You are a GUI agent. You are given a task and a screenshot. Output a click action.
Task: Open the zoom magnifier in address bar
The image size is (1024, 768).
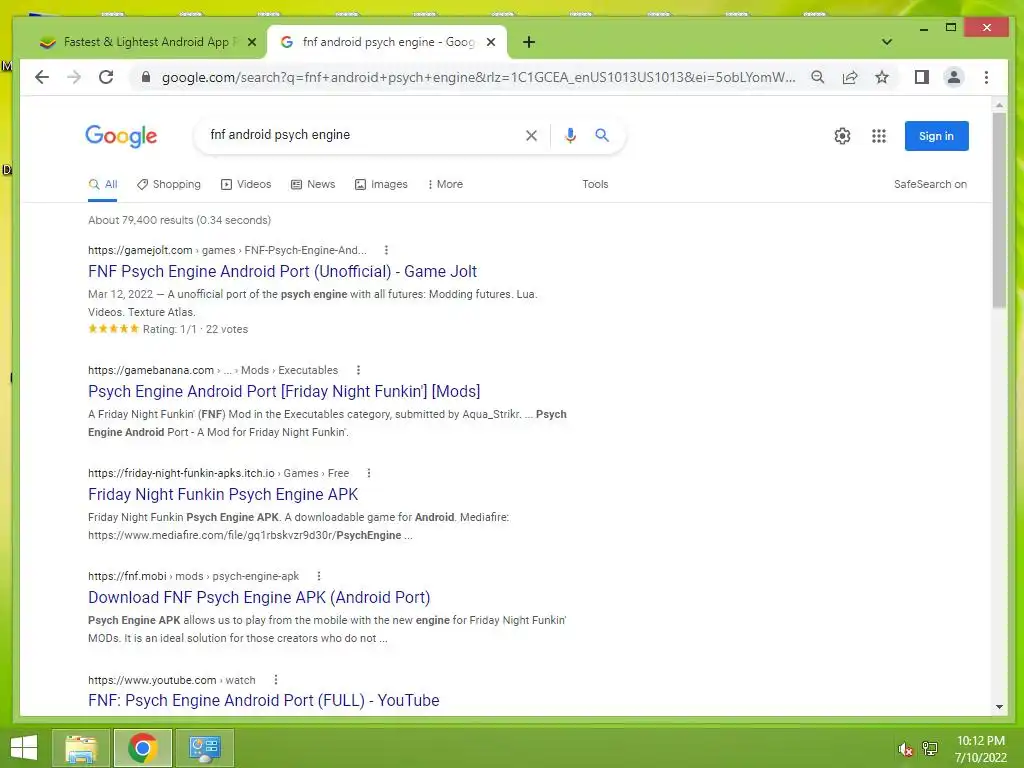point(817,77)
